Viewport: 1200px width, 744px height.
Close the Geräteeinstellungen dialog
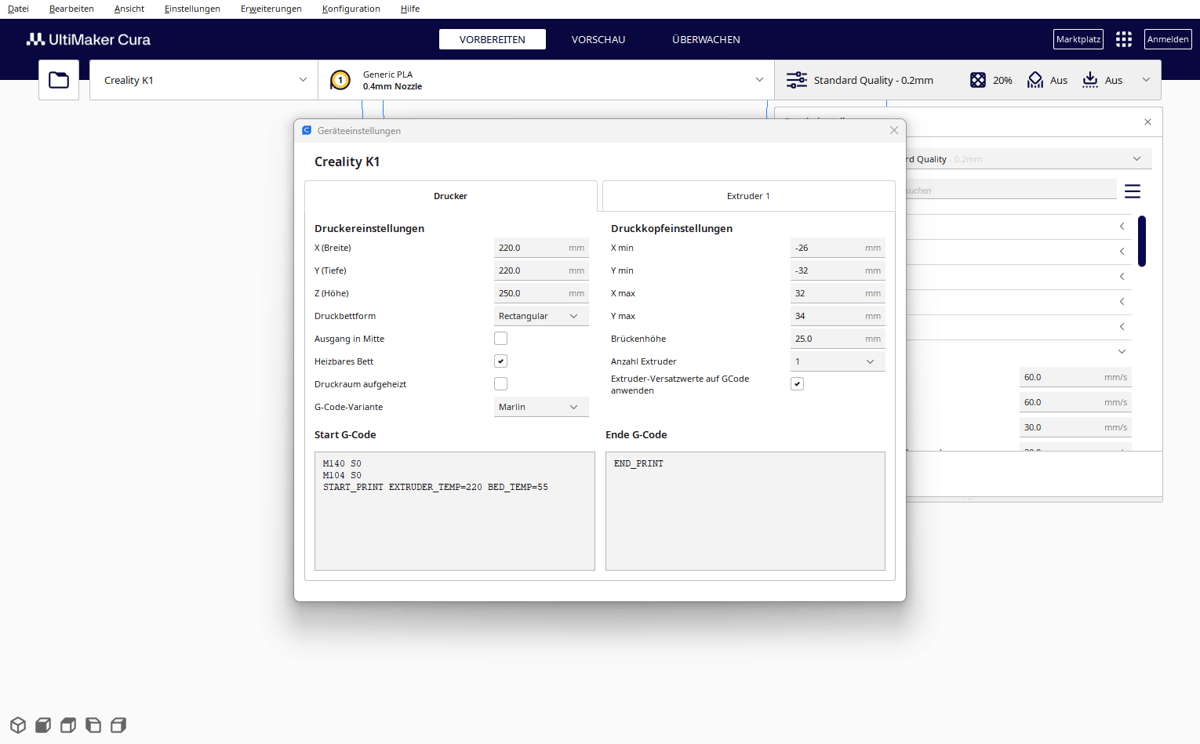pos(894,130)
